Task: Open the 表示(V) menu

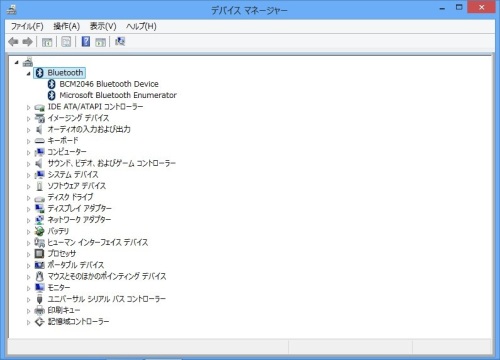Action: coord(103,26)
